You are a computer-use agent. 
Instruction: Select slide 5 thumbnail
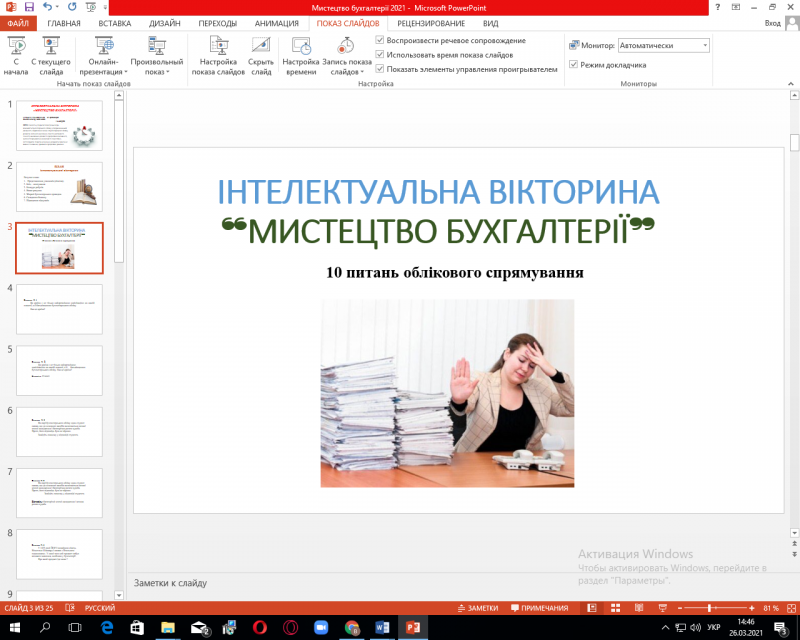pyautogui.click(x=59, y=371)
